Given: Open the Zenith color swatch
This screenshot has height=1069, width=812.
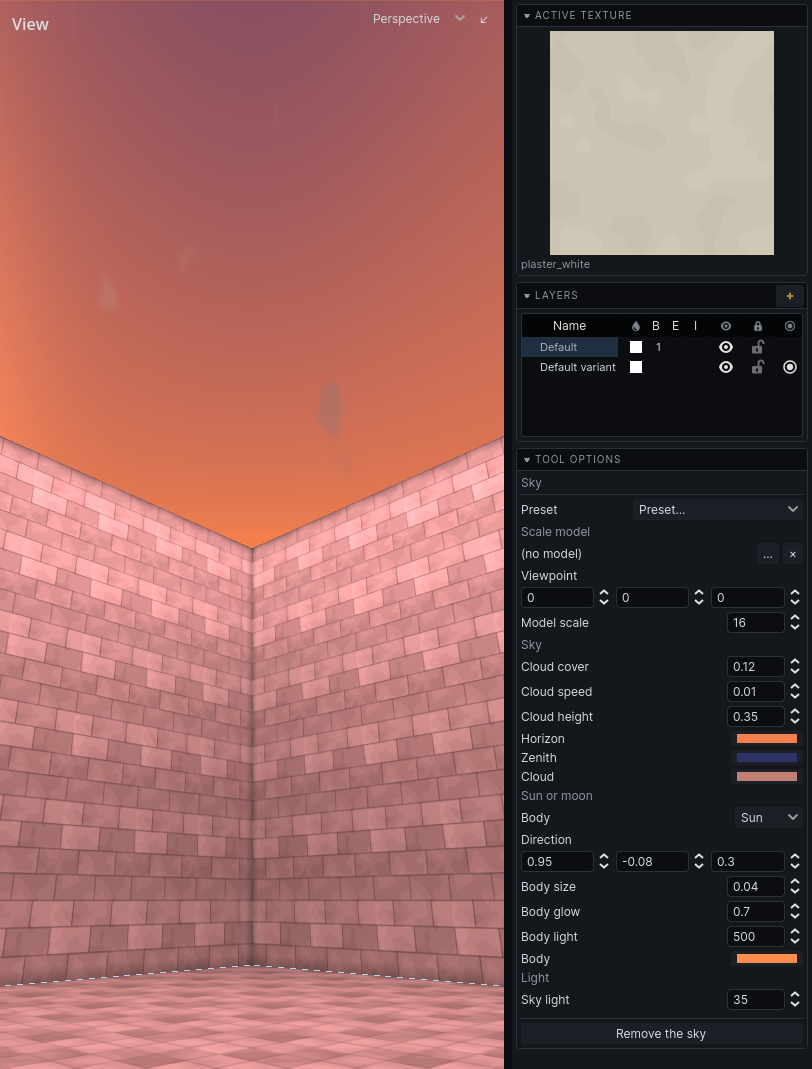Looking at the screenshot, I should [x=766, y=757].
